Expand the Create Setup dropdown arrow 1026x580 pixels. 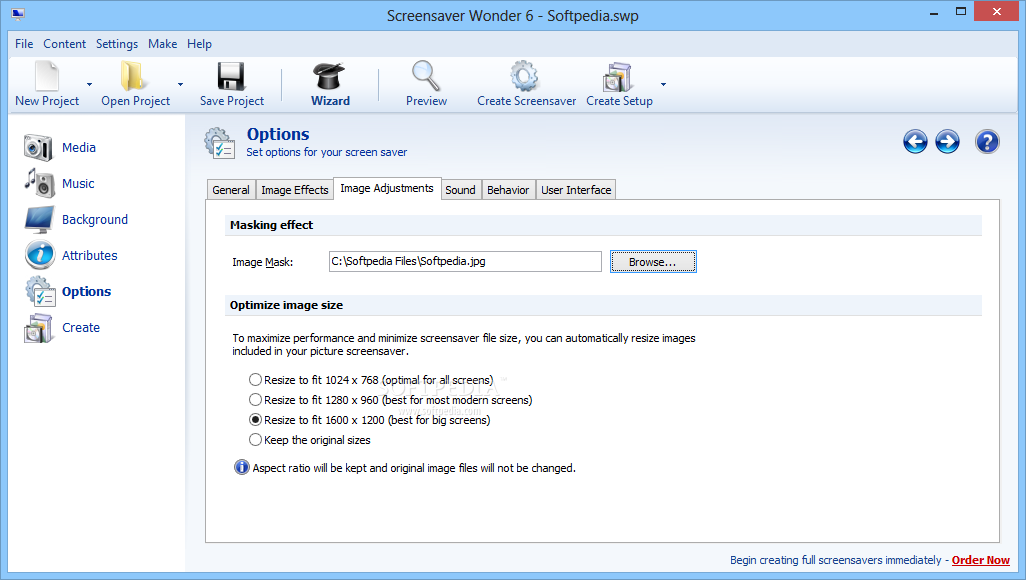(x=663, y=84)
